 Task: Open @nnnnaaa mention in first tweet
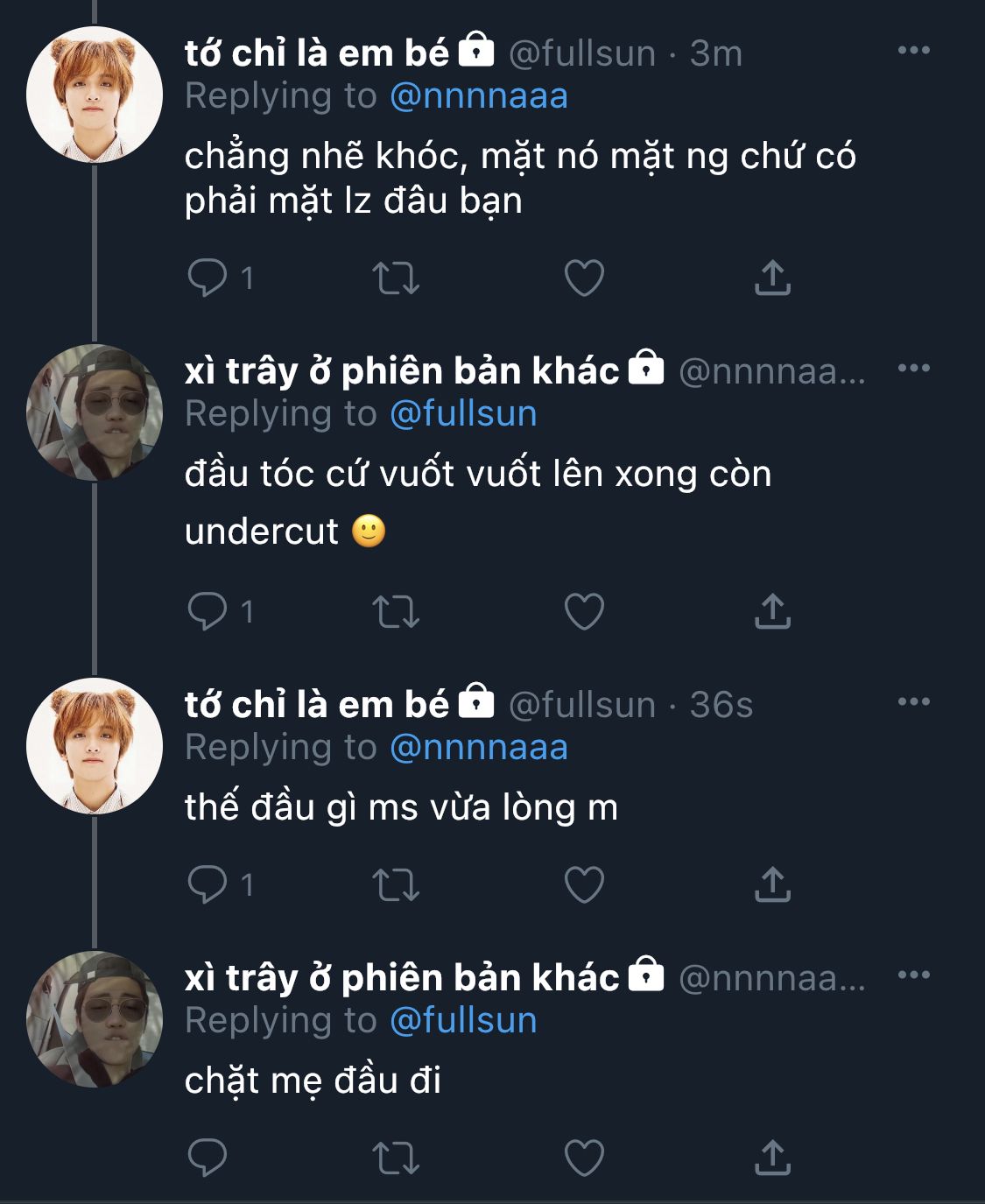point(478,96)
